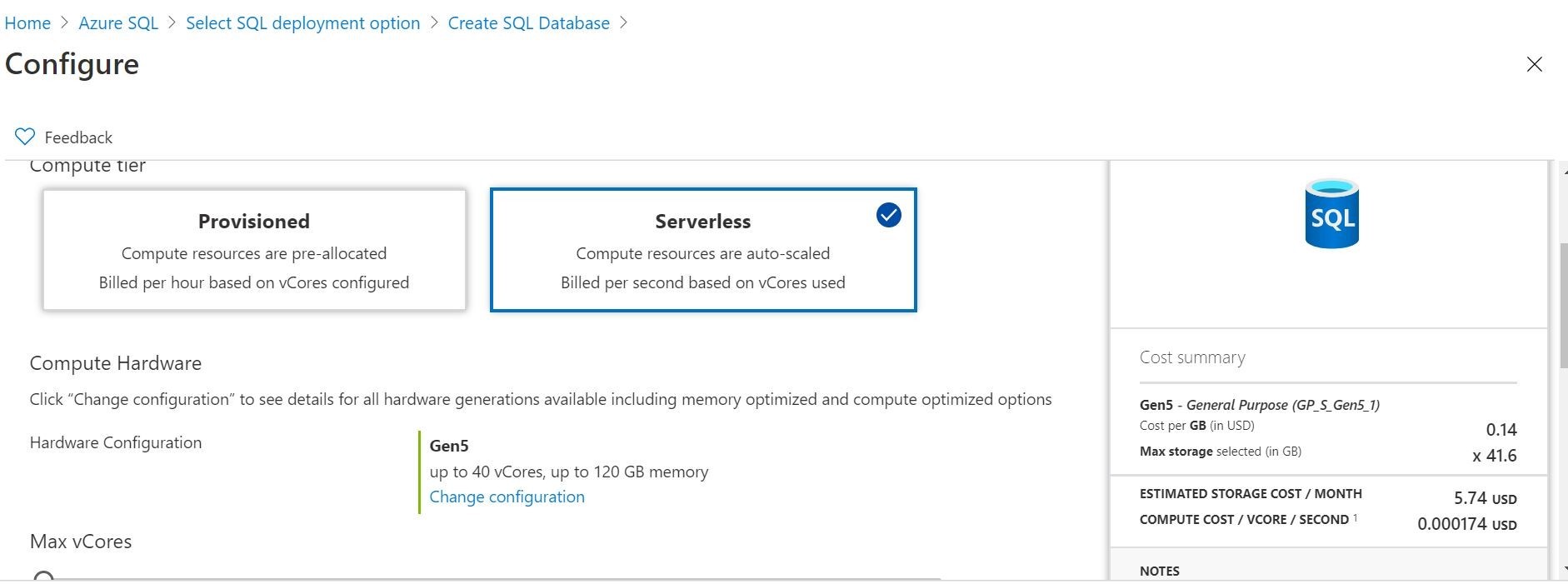Screen dimensions: 1568x584
Task: Click the Feedback heart icon
Action: [25, 137]
